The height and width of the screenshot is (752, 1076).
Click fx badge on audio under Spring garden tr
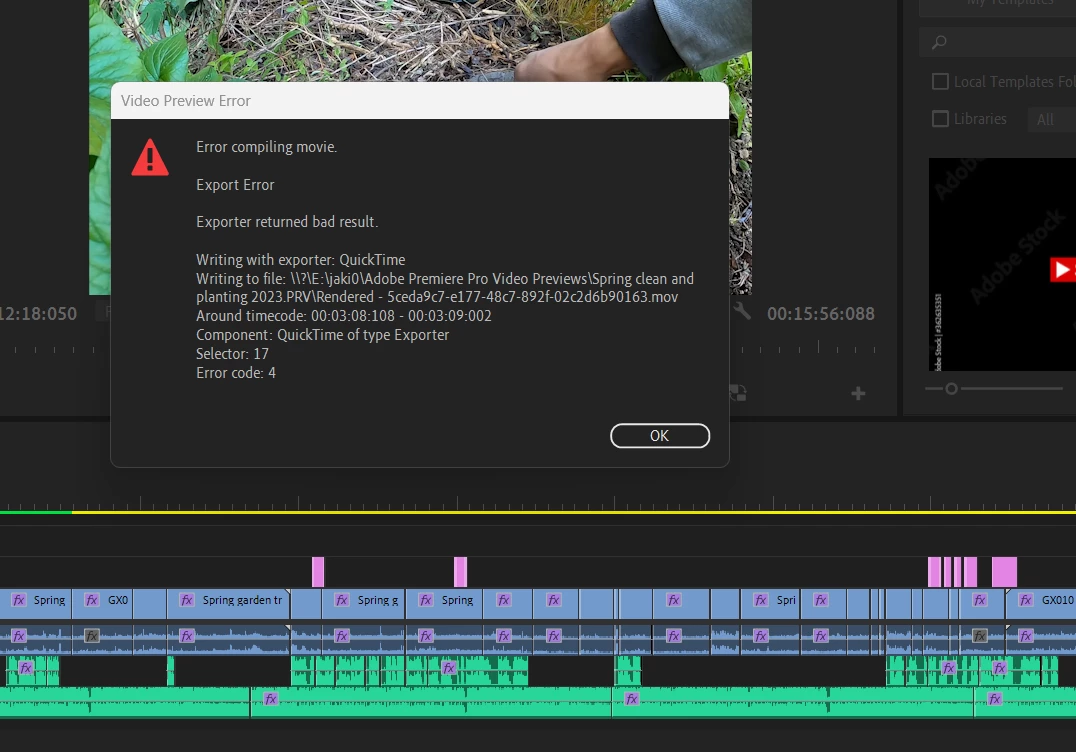click(x=187, y=636)
